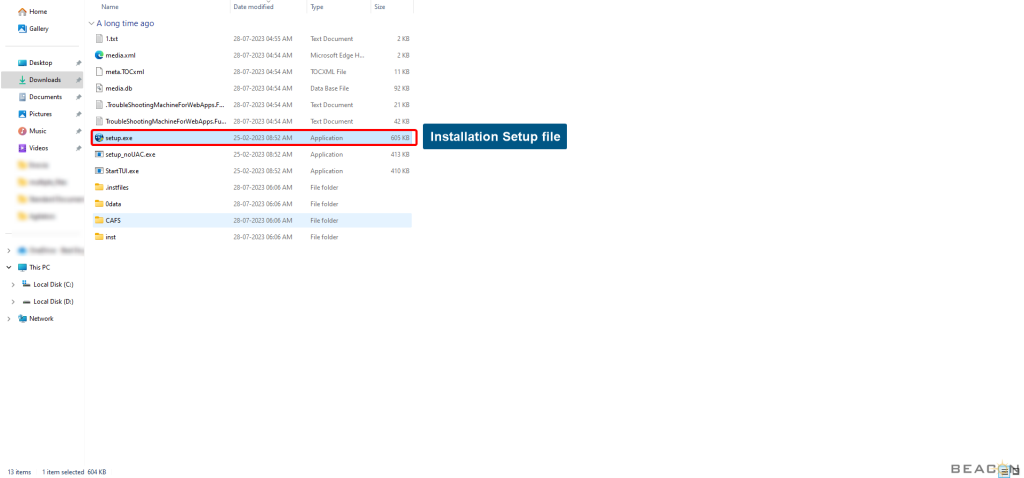This screenshot has width=1024, height=478.
Task: Select Network in the navigation pane
Action: click(41, 319)
